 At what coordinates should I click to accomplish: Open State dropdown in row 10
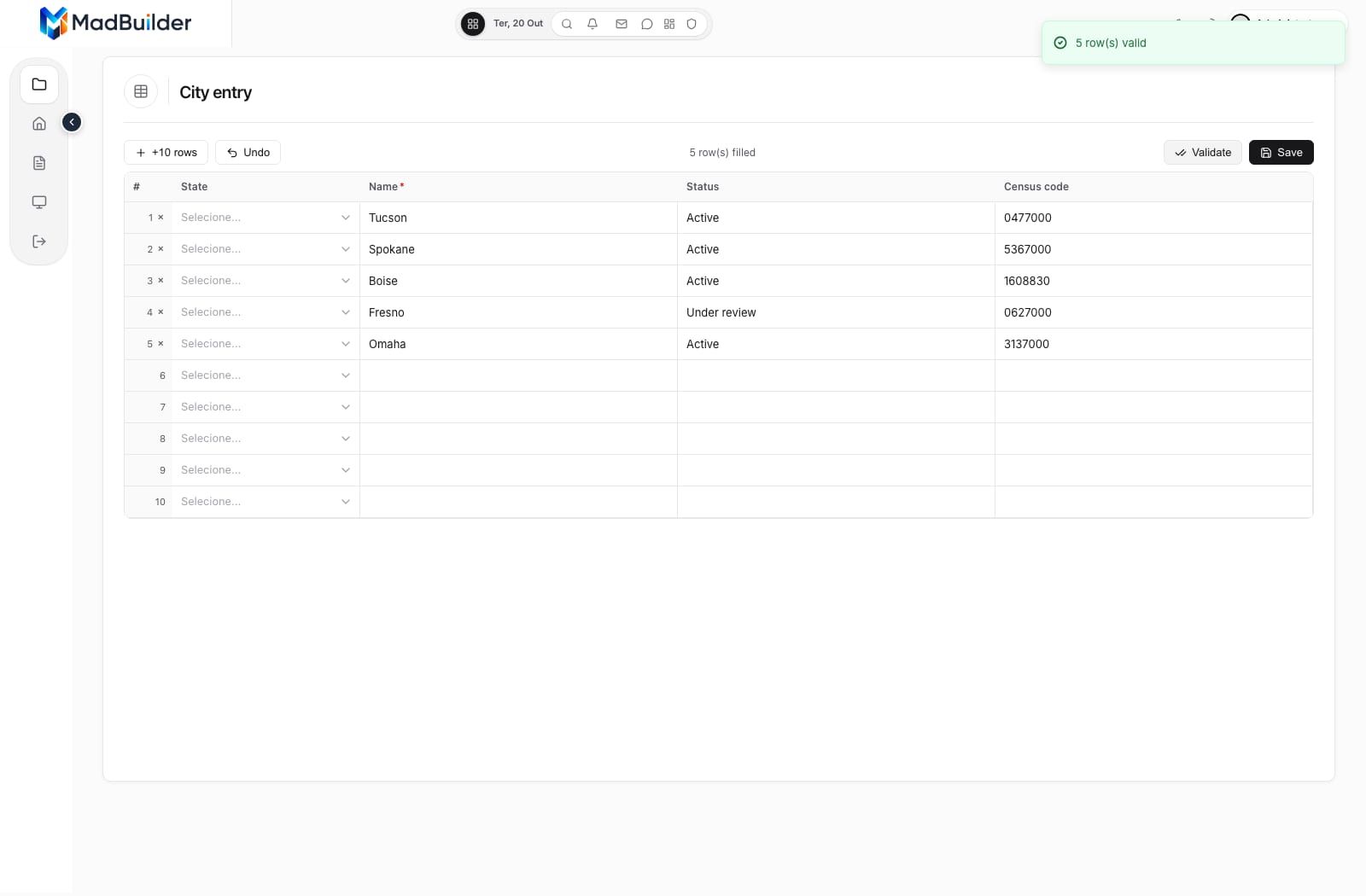[x=266, y=502]
